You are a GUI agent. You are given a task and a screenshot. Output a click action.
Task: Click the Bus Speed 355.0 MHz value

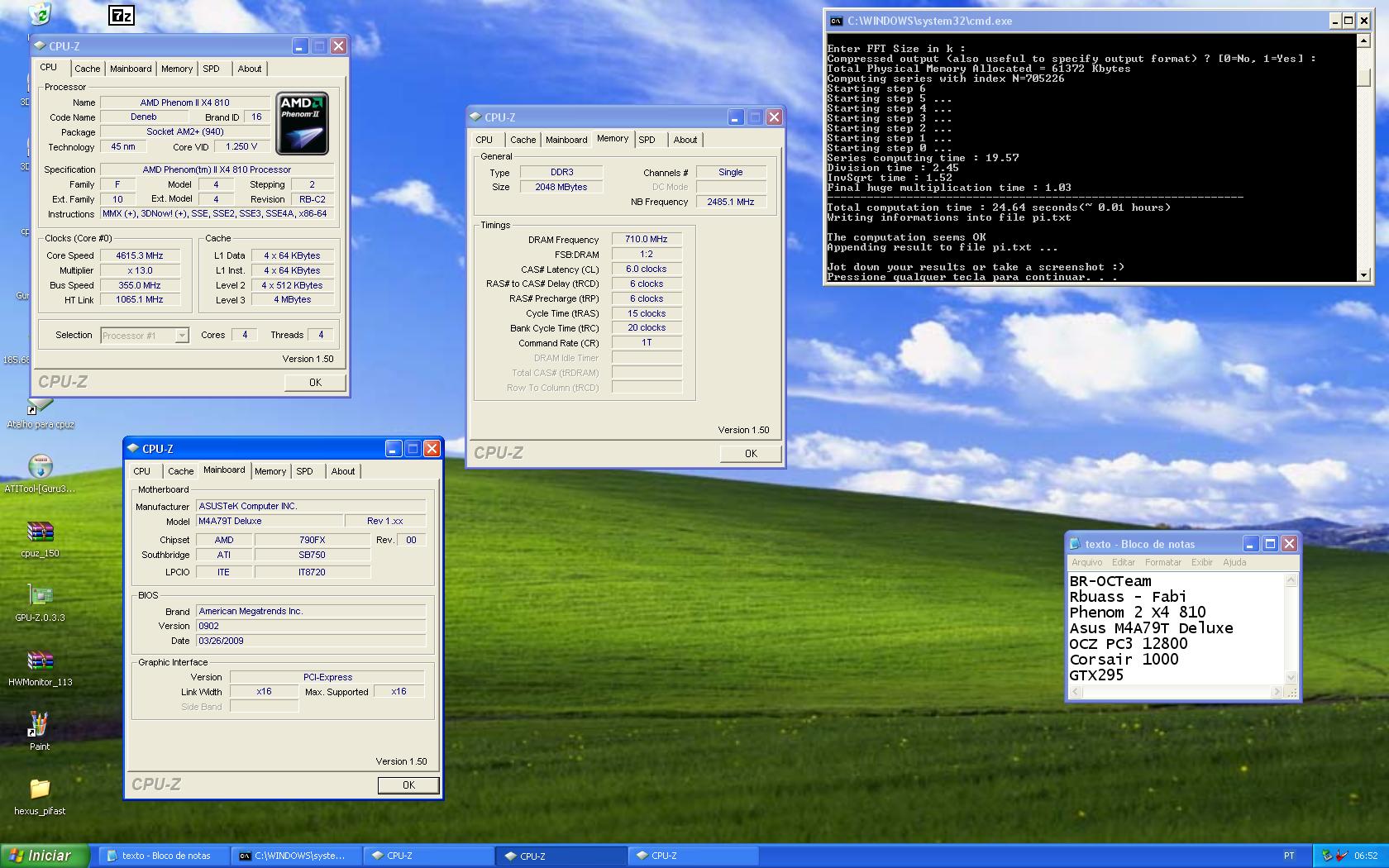pos(140,285)
